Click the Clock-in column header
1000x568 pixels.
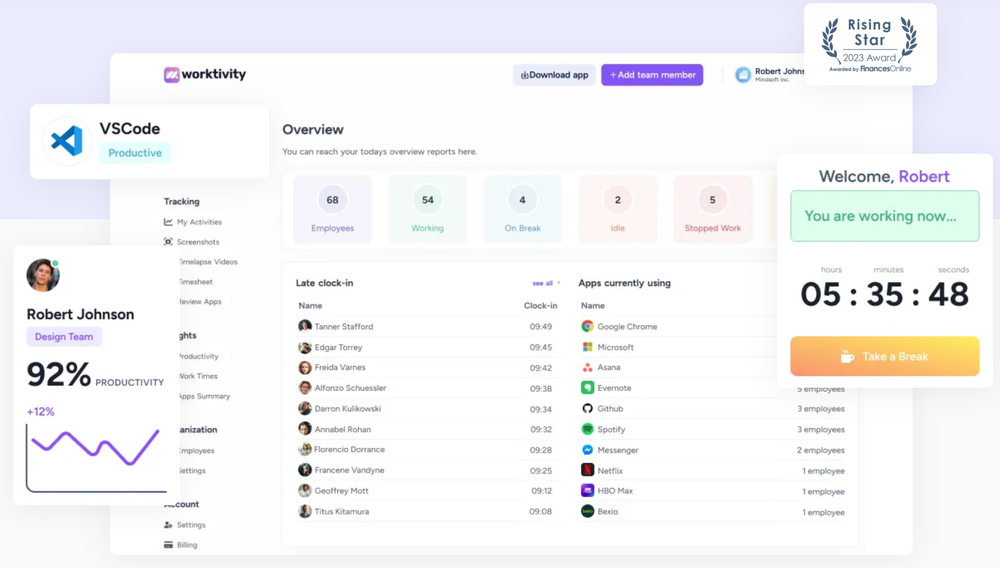540,305
